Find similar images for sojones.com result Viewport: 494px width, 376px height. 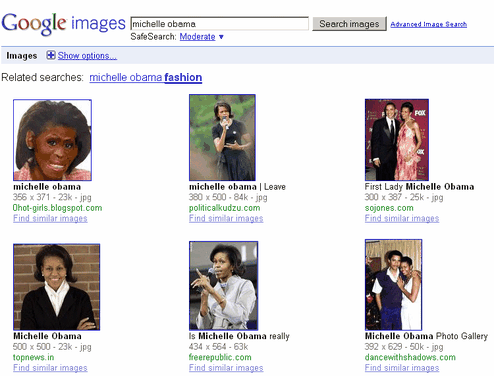tap(402, 219)
